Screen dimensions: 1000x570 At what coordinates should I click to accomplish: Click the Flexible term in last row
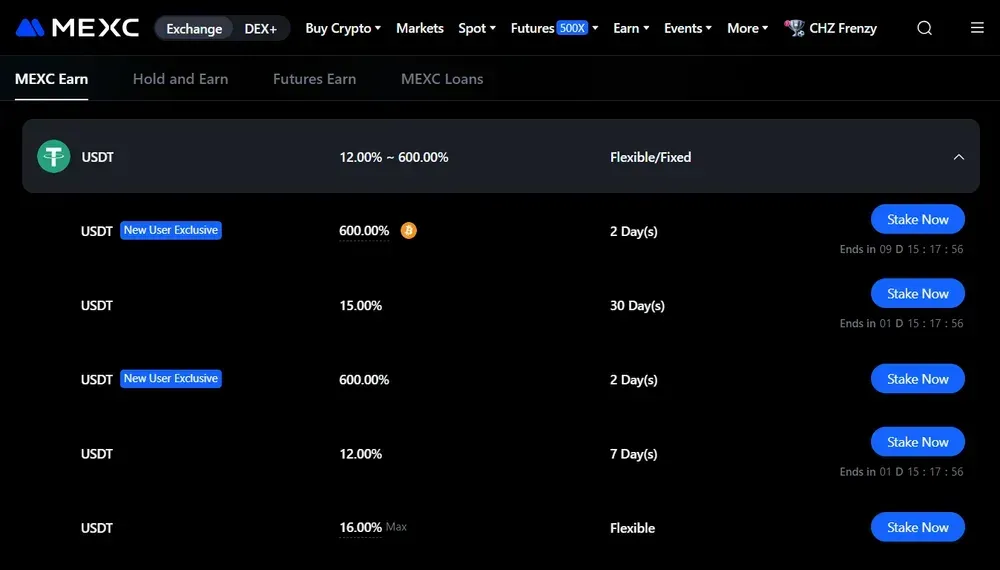pyautogui.click(x=632, y=528)
